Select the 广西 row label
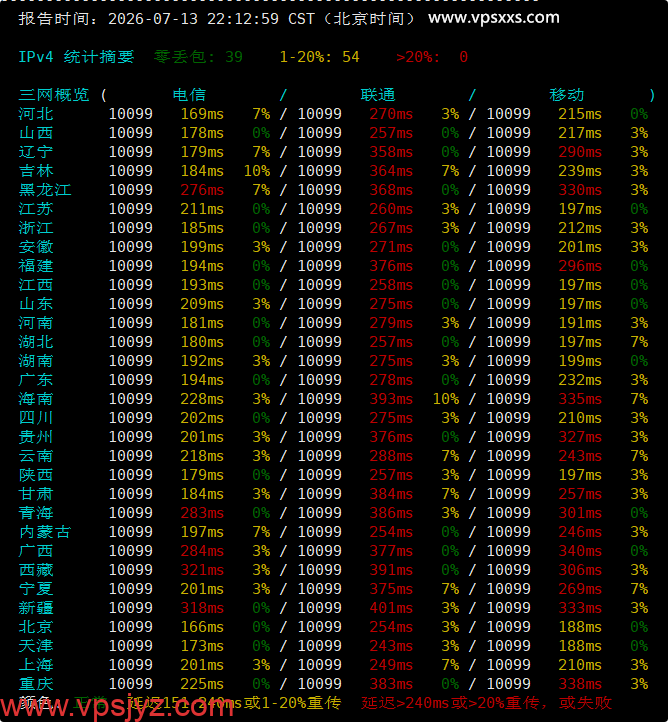The height and width of the screenshot is (722, 668). coord(36,551)
